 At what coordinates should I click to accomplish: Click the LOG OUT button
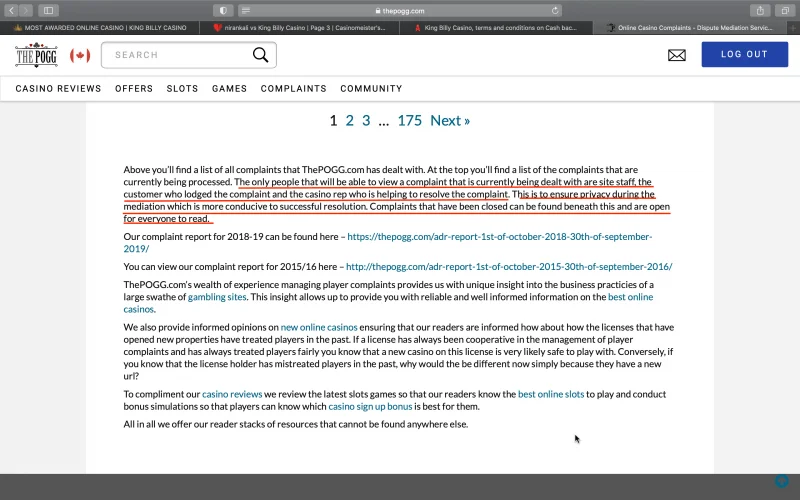click(744, 55)
